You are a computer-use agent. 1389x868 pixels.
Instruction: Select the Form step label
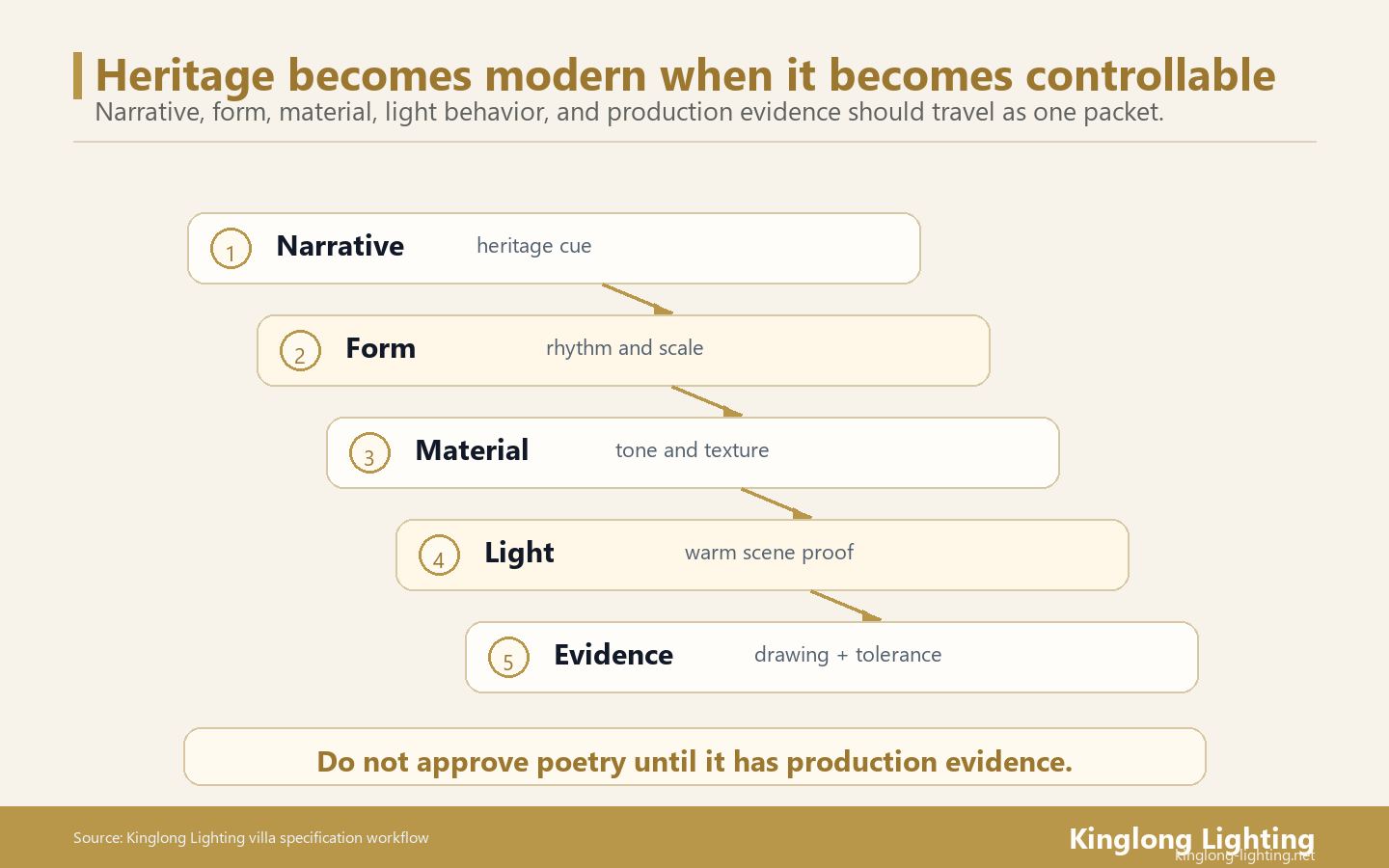click(381, 348)
